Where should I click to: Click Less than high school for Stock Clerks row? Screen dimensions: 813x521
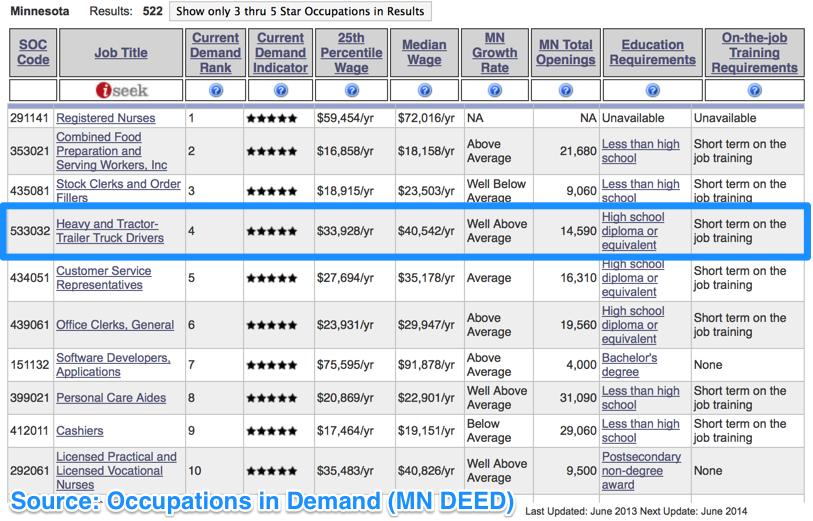click(x=640, y=191)
